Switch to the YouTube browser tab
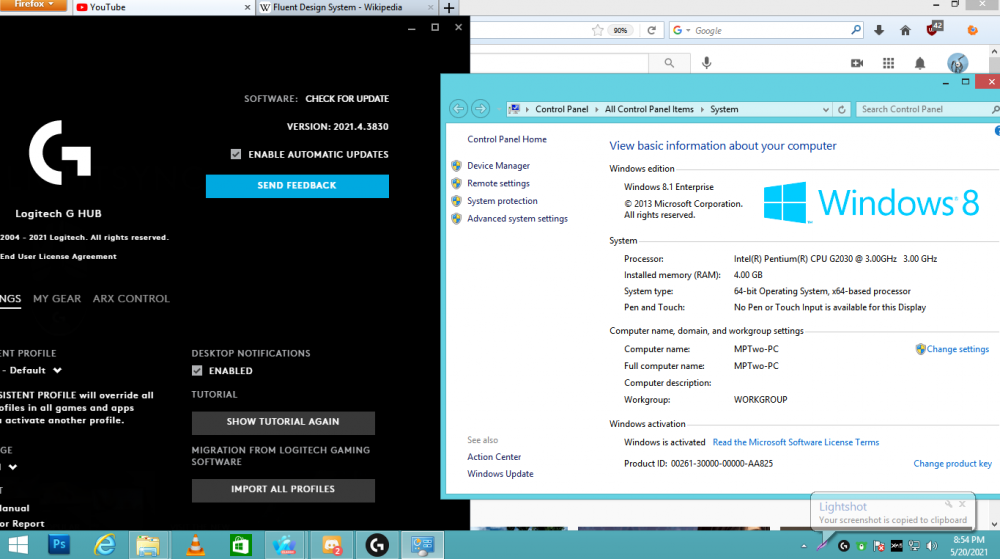Viewport: 1000px width, 559px height. coord(163,8)
